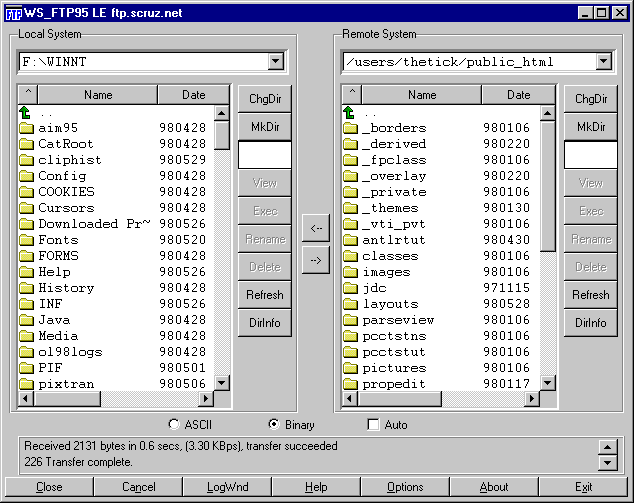Select the cliphist folder icon
Image resolution: width=634 pixels, height=503 pixels.
pyautogui.click(x=26, y=160)
